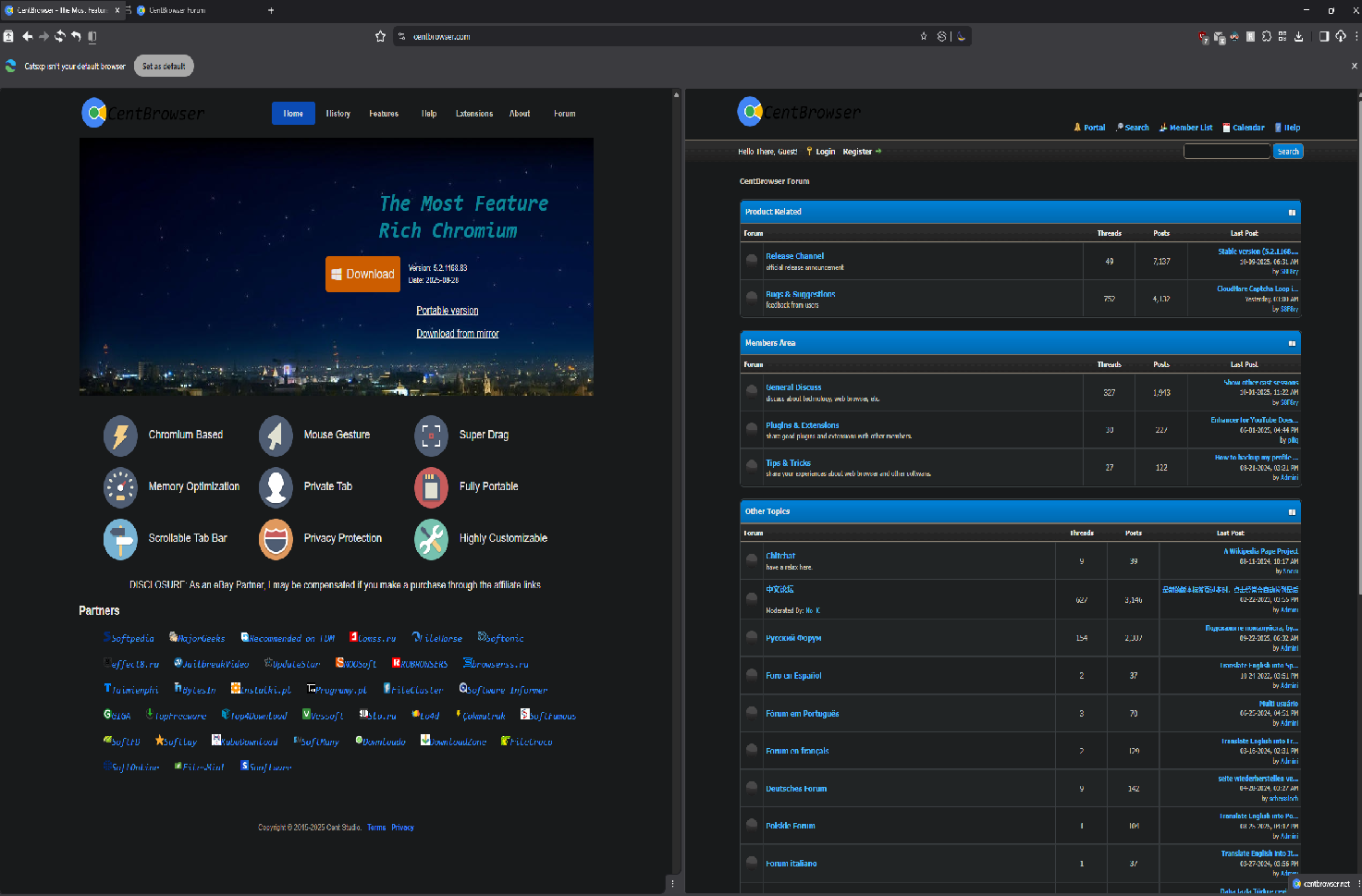Image resolution: width=1362 pixels, height=896 pixels.
Task: Click the Super Drag feature icon
Action: [x=431, y=435]
